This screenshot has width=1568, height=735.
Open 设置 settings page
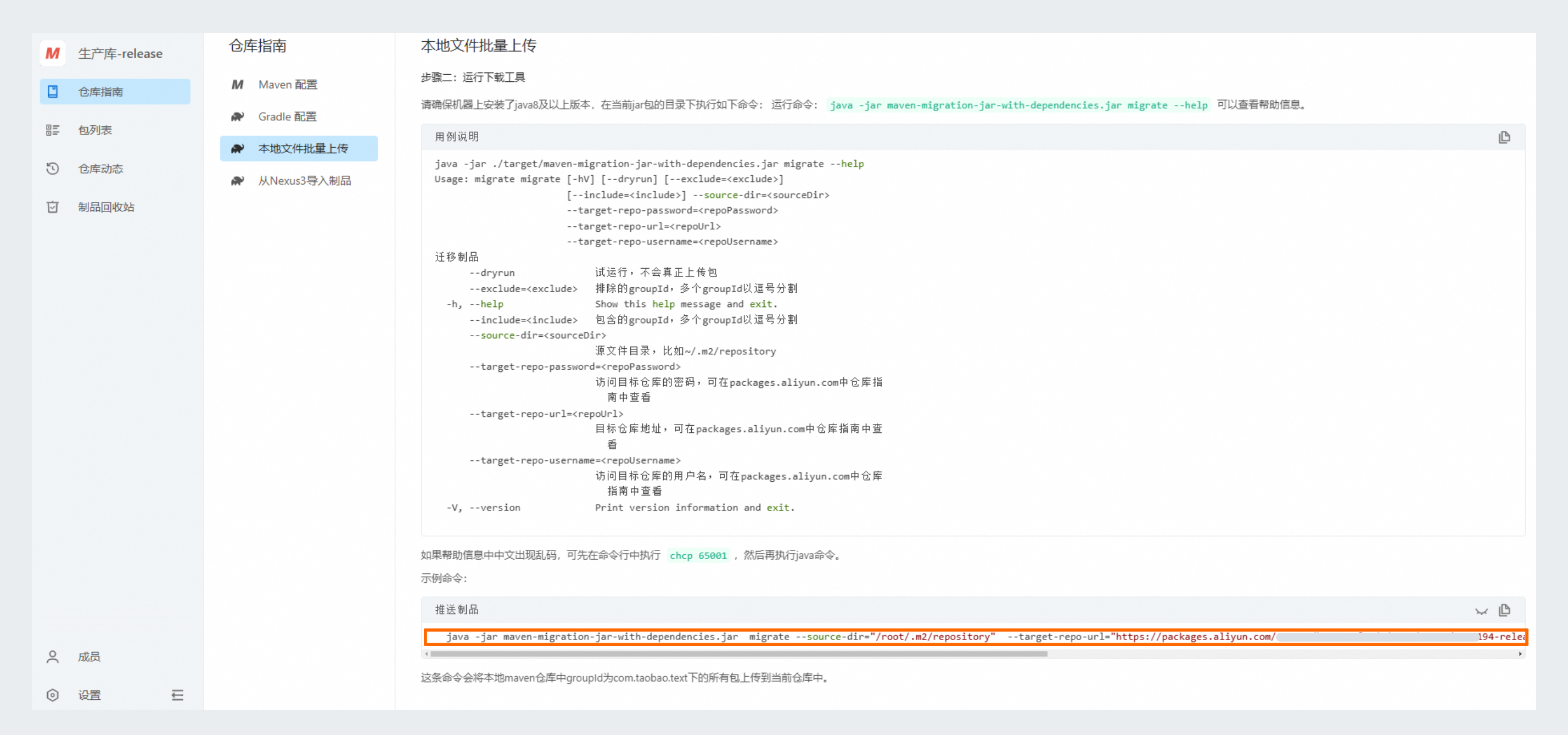pyautogui.click(x=89, y=695)
